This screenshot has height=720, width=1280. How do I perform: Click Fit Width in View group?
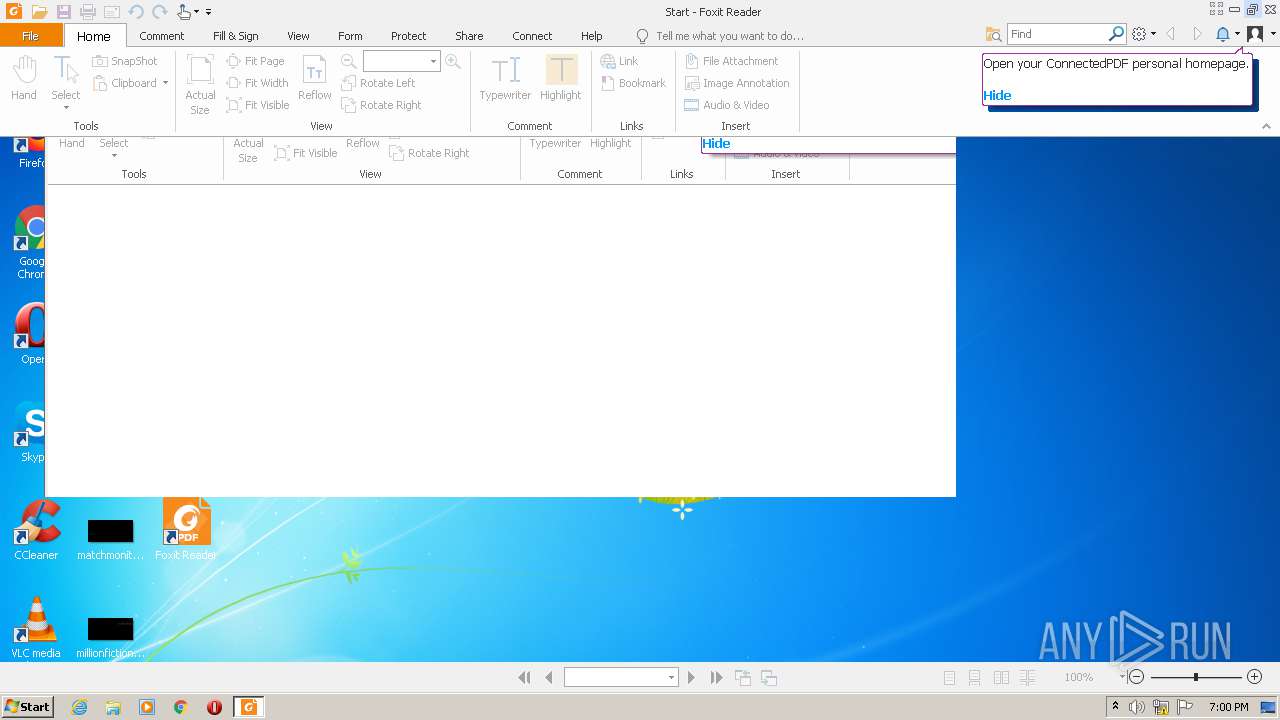tap(257, 83)
